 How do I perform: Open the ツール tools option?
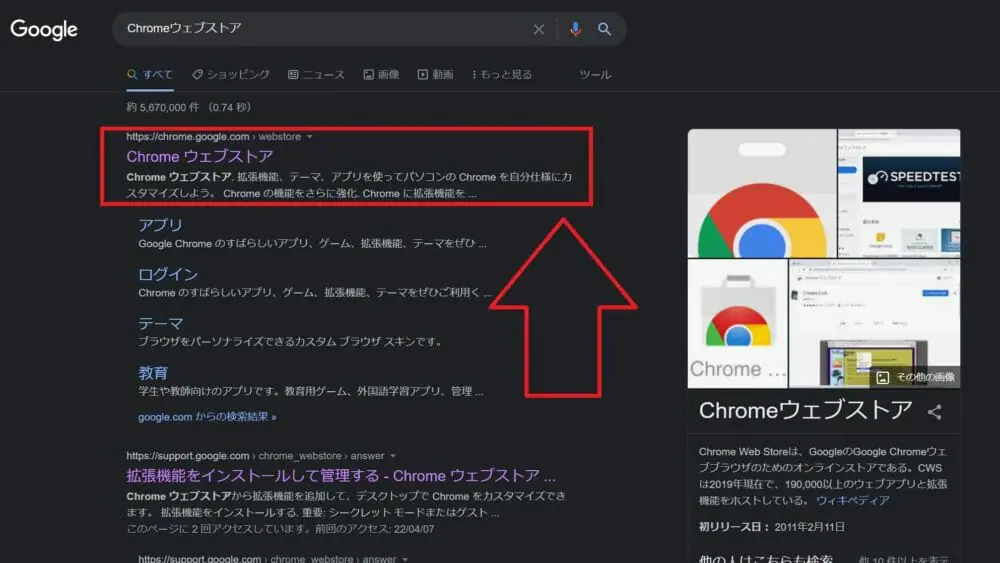(595, 75)
